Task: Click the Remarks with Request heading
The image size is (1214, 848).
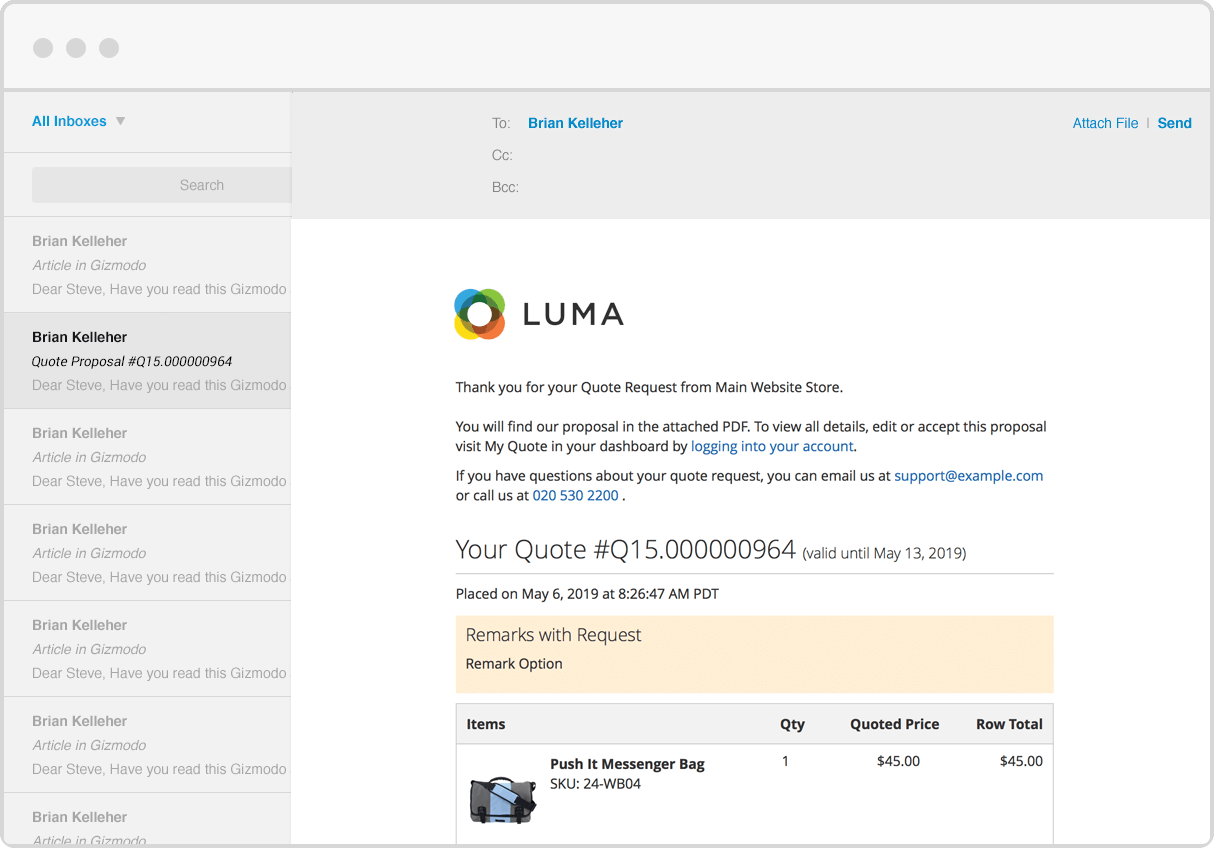Action: (x=553, y=635)
